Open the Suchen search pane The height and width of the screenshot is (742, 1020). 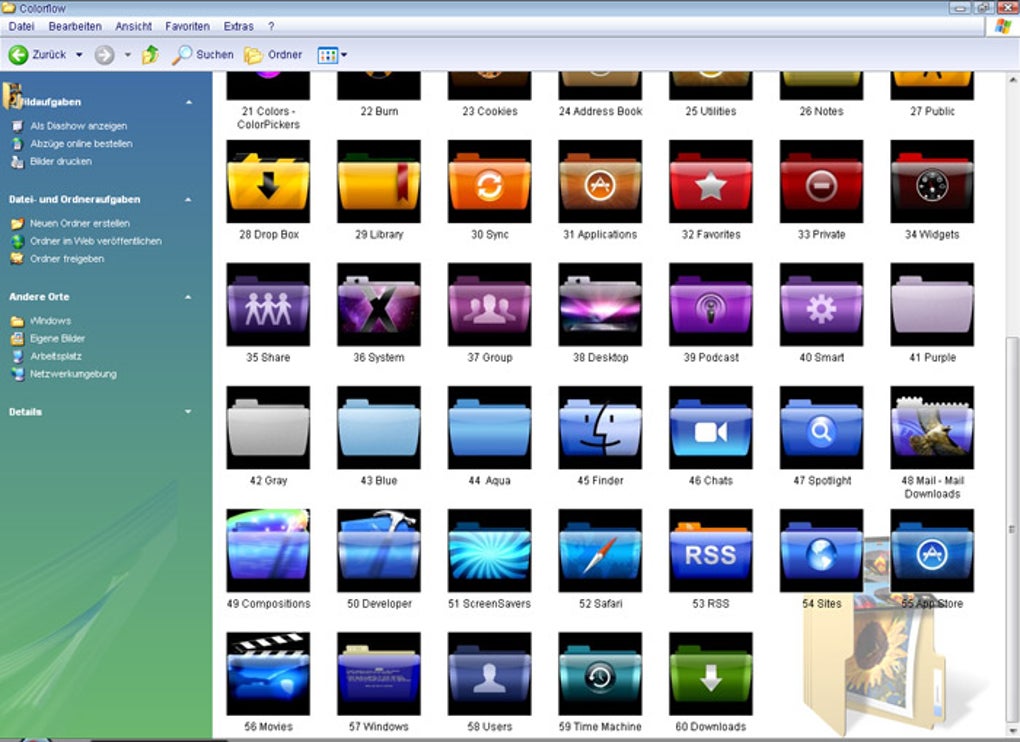click(x=202, y=55)
